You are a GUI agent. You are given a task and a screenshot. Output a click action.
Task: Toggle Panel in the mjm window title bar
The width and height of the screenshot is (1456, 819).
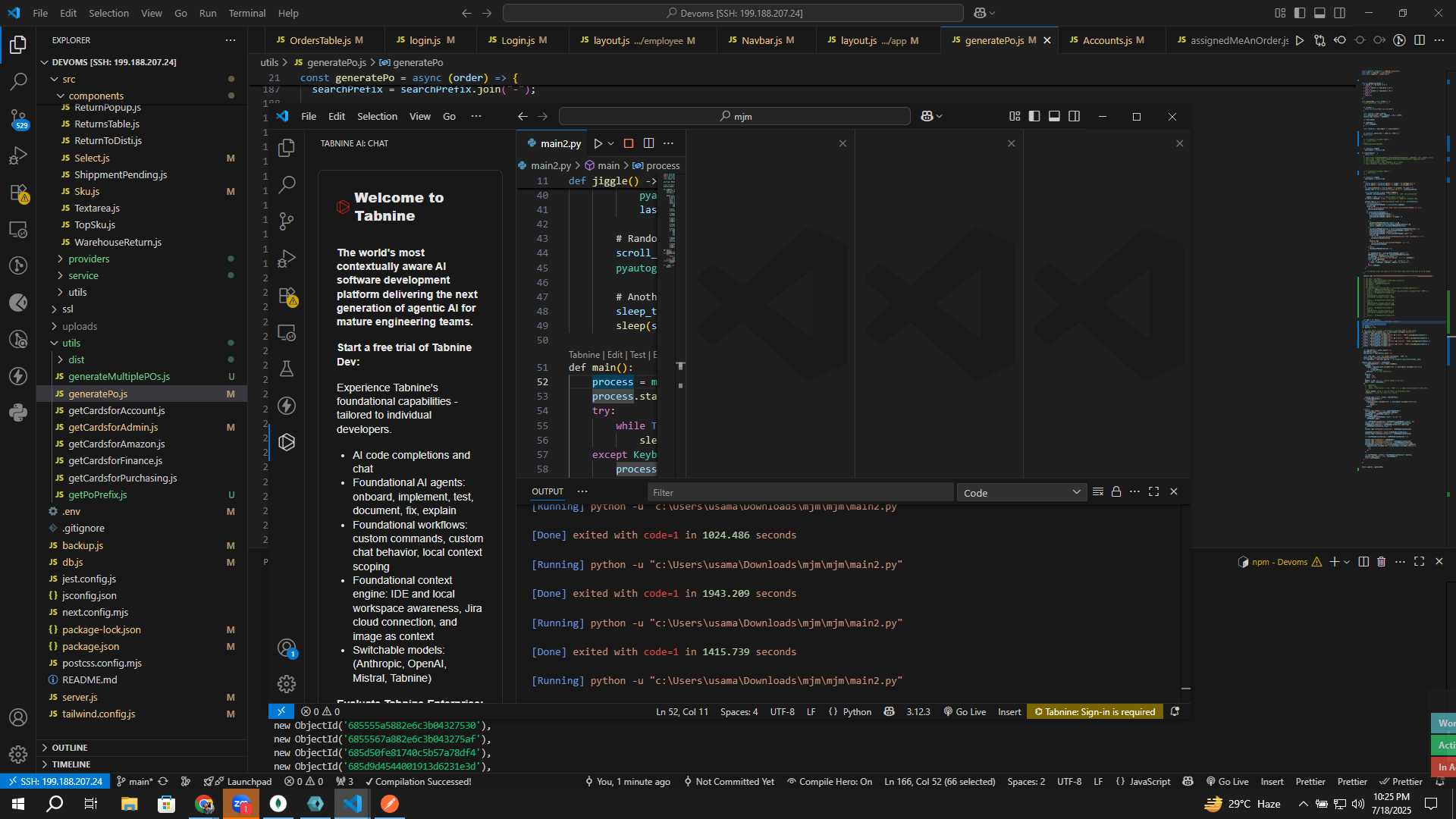(1054, 116)
